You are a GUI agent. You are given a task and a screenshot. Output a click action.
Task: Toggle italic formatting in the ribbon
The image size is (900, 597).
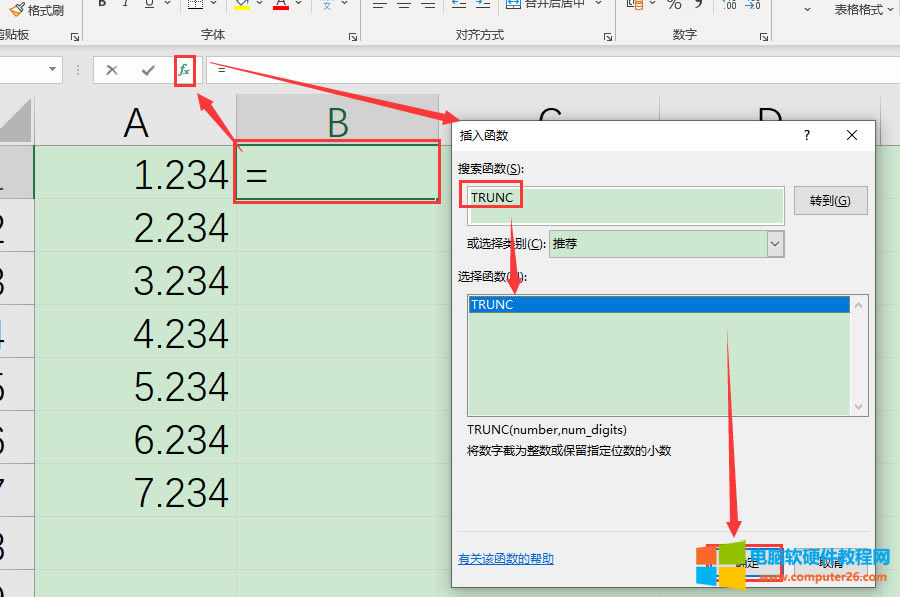125,4
